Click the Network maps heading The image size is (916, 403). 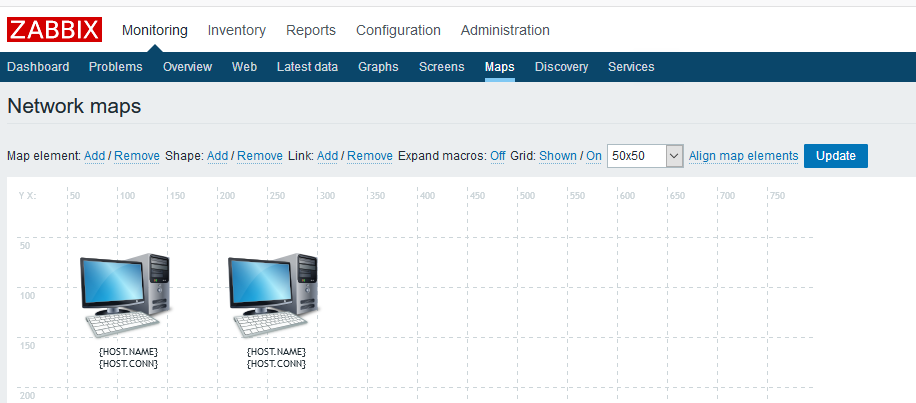coord(74,106)
